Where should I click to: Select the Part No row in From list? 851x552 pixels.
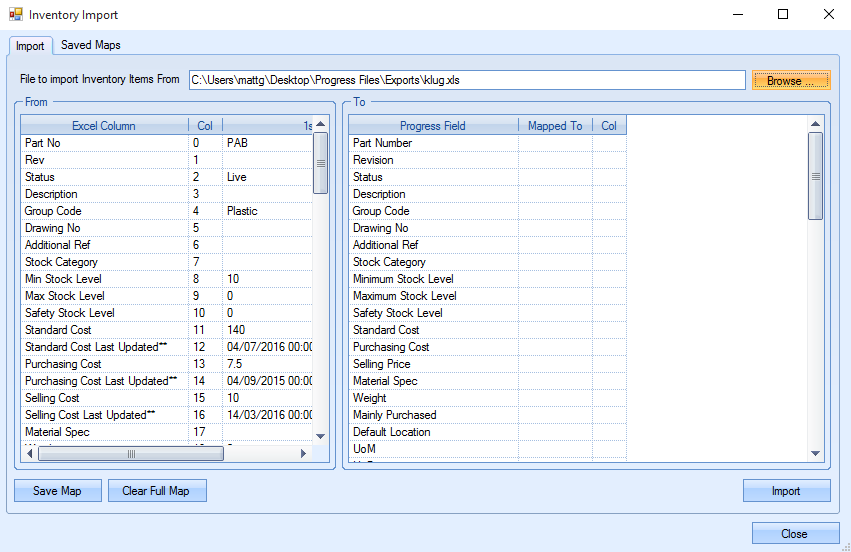(x=104, y=143)
